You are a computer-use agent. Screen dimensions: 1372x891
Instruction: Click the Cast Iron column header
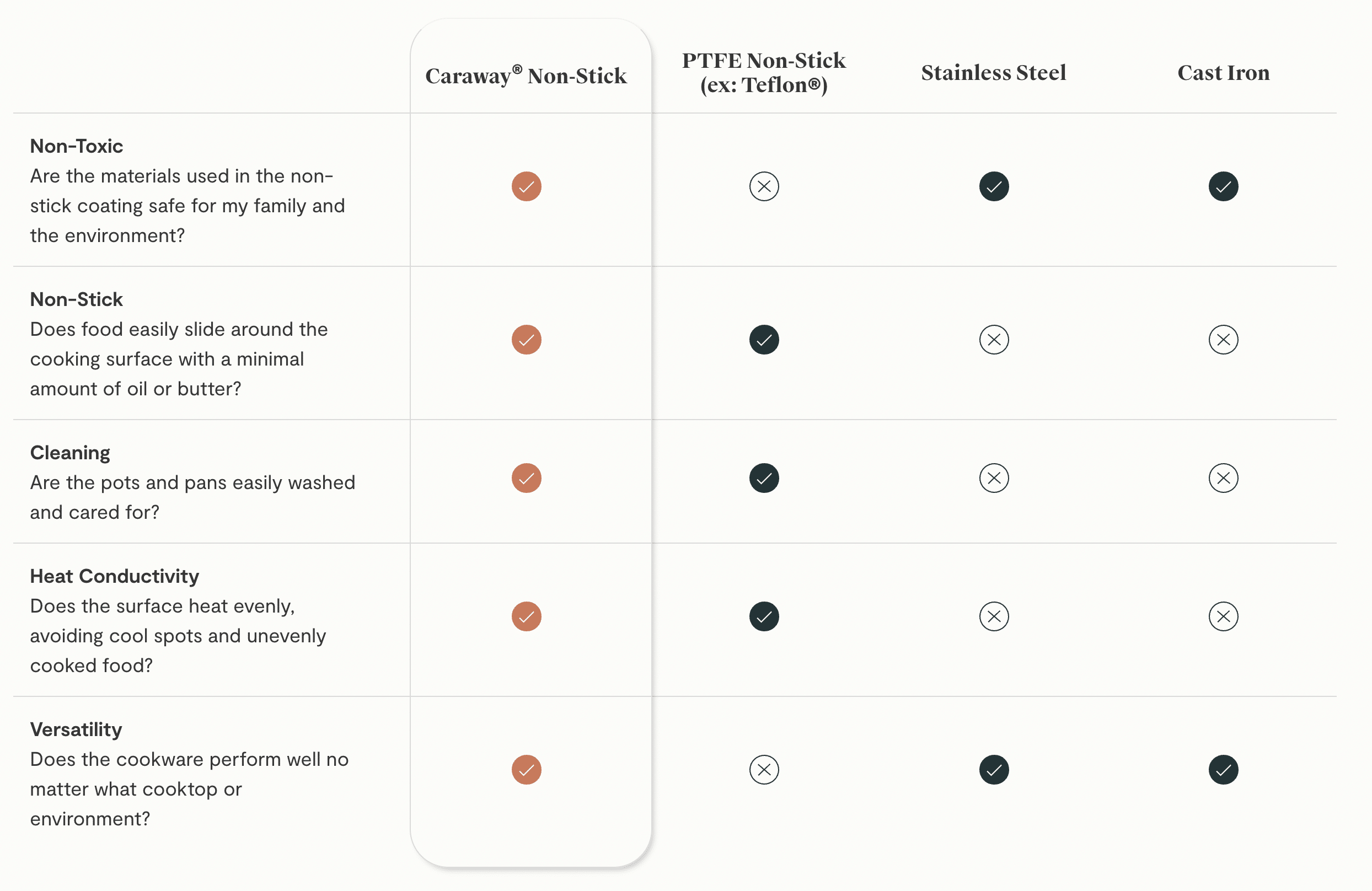(1223, 73)
